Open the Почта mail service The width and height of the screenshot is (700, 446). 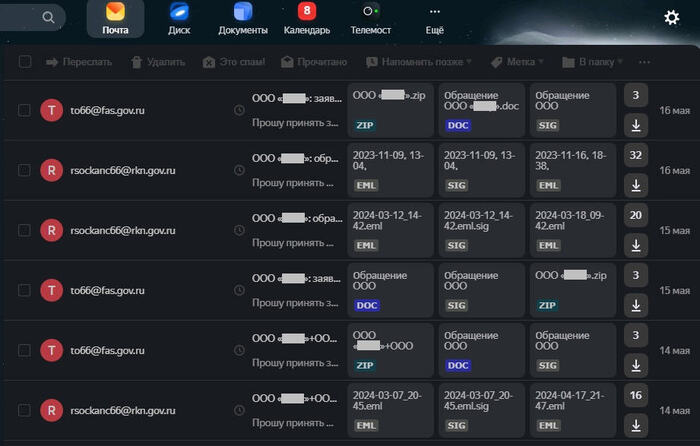[x=115, y=19]
